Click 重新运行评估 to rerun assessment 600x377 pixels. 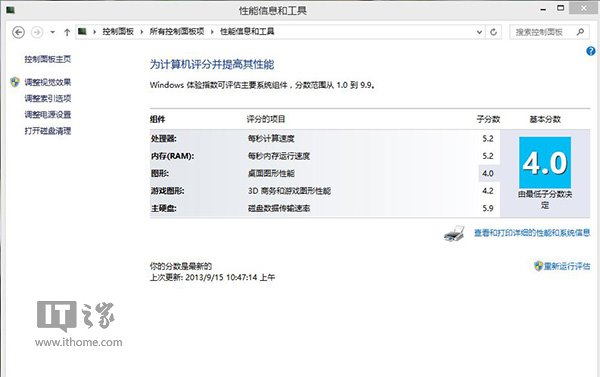[567, 266]
